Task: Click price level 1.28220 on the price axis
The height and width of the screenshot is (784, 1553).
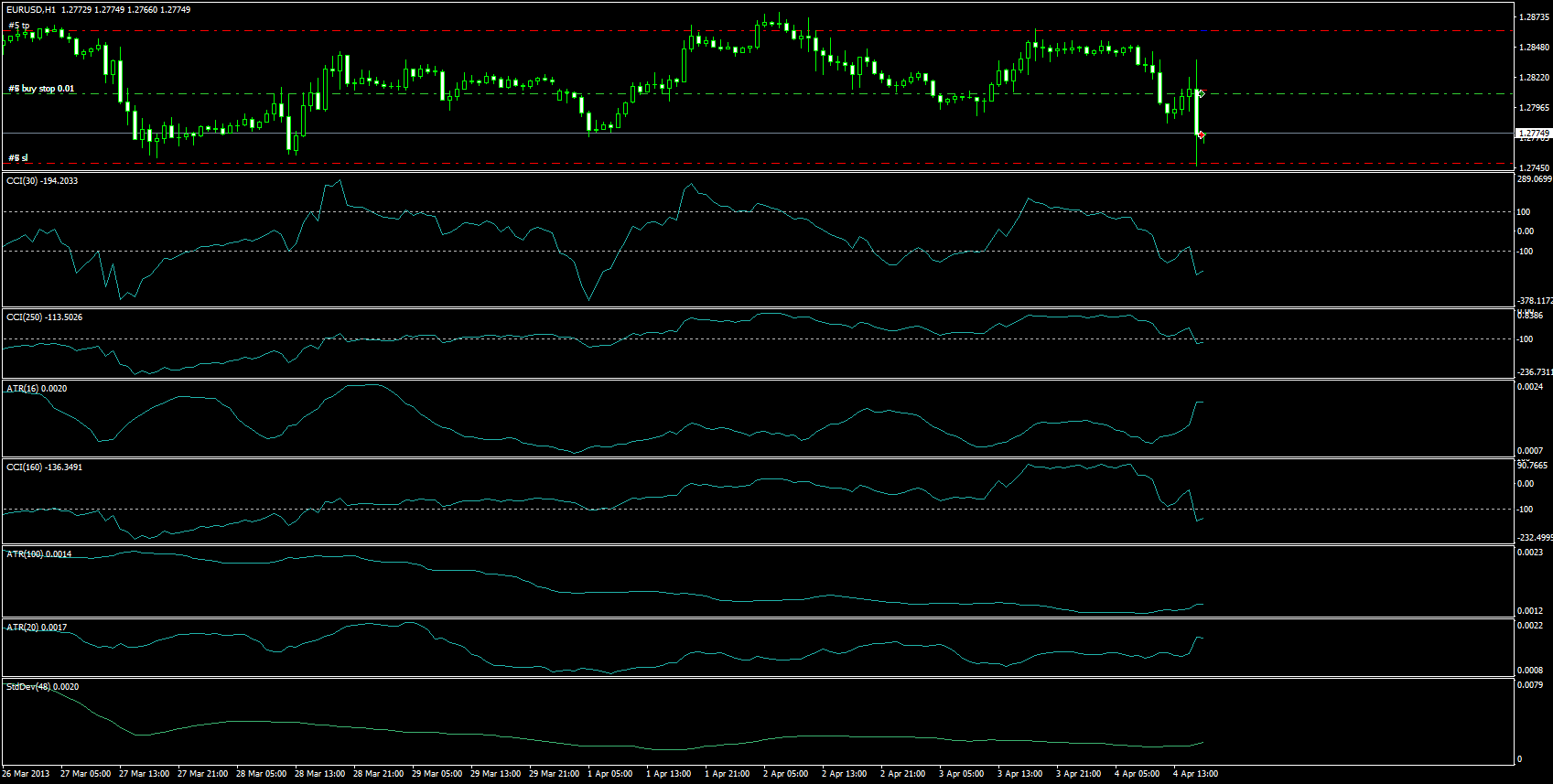Action: point(1535,78)
